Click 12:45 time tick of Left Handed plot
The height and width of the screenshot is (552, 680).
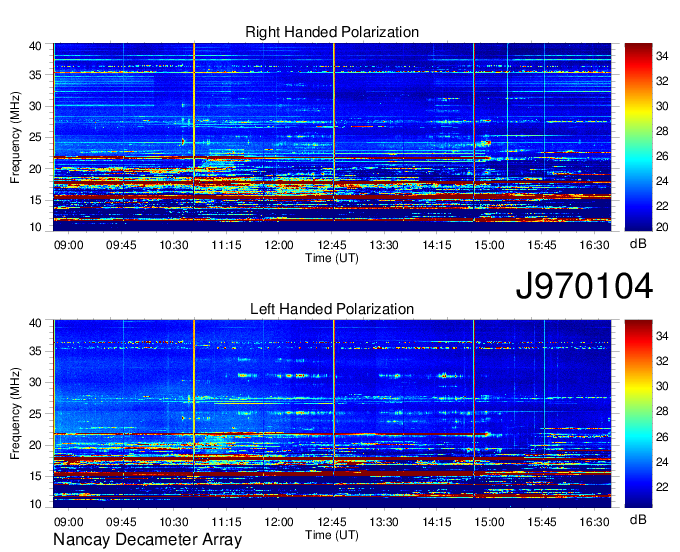[332, 522]
